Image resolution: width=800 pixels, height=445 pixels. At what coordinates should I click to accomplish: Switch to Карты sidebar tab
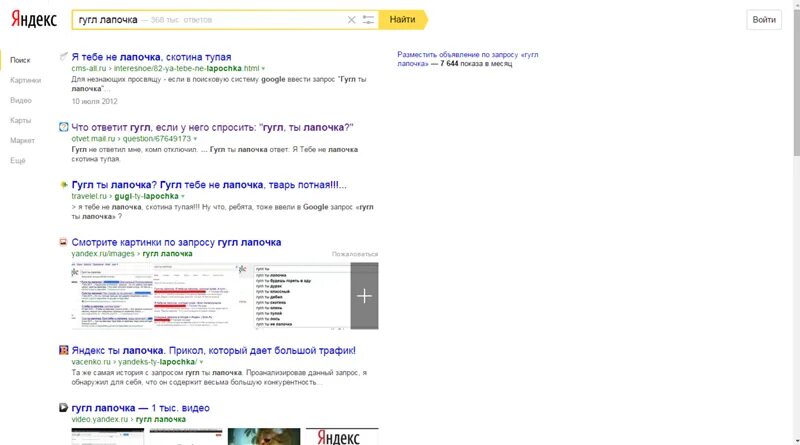point(20,120)
